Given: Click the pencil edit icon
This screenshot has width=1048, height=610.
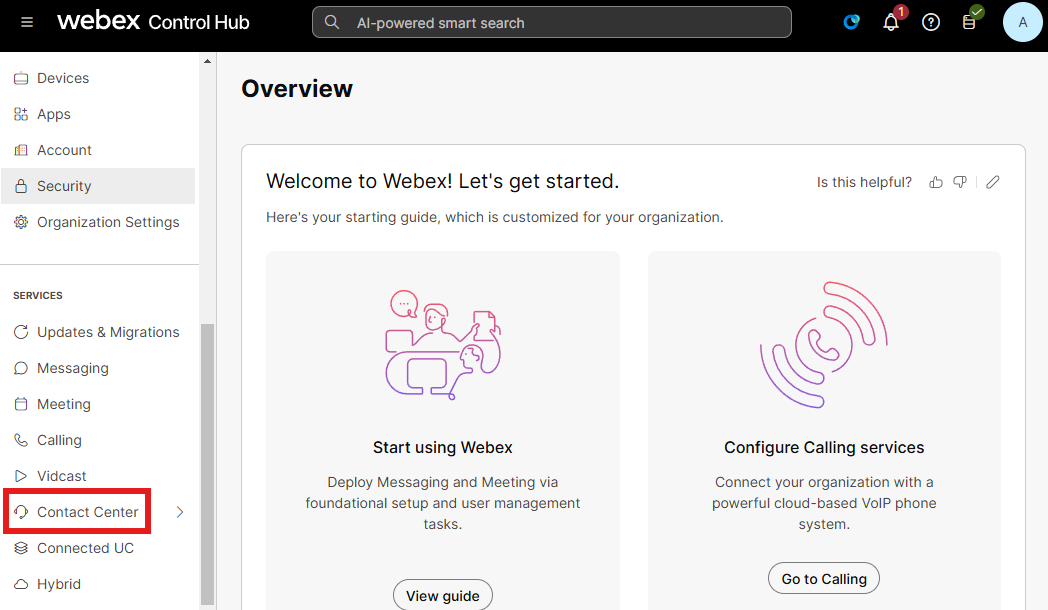Looking at the screenshot, I should (992, 182).
